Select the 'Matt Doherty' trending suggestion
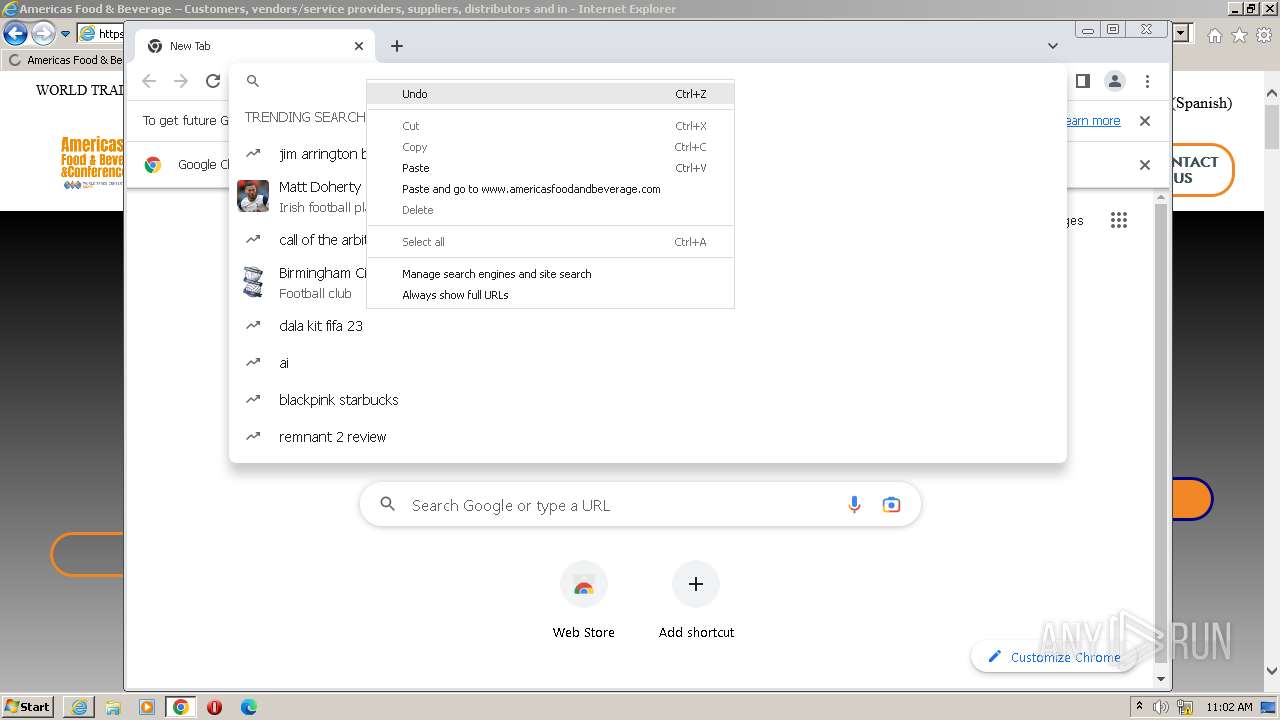Viewport: 1280px width, 720px height. tap(300, 196)
